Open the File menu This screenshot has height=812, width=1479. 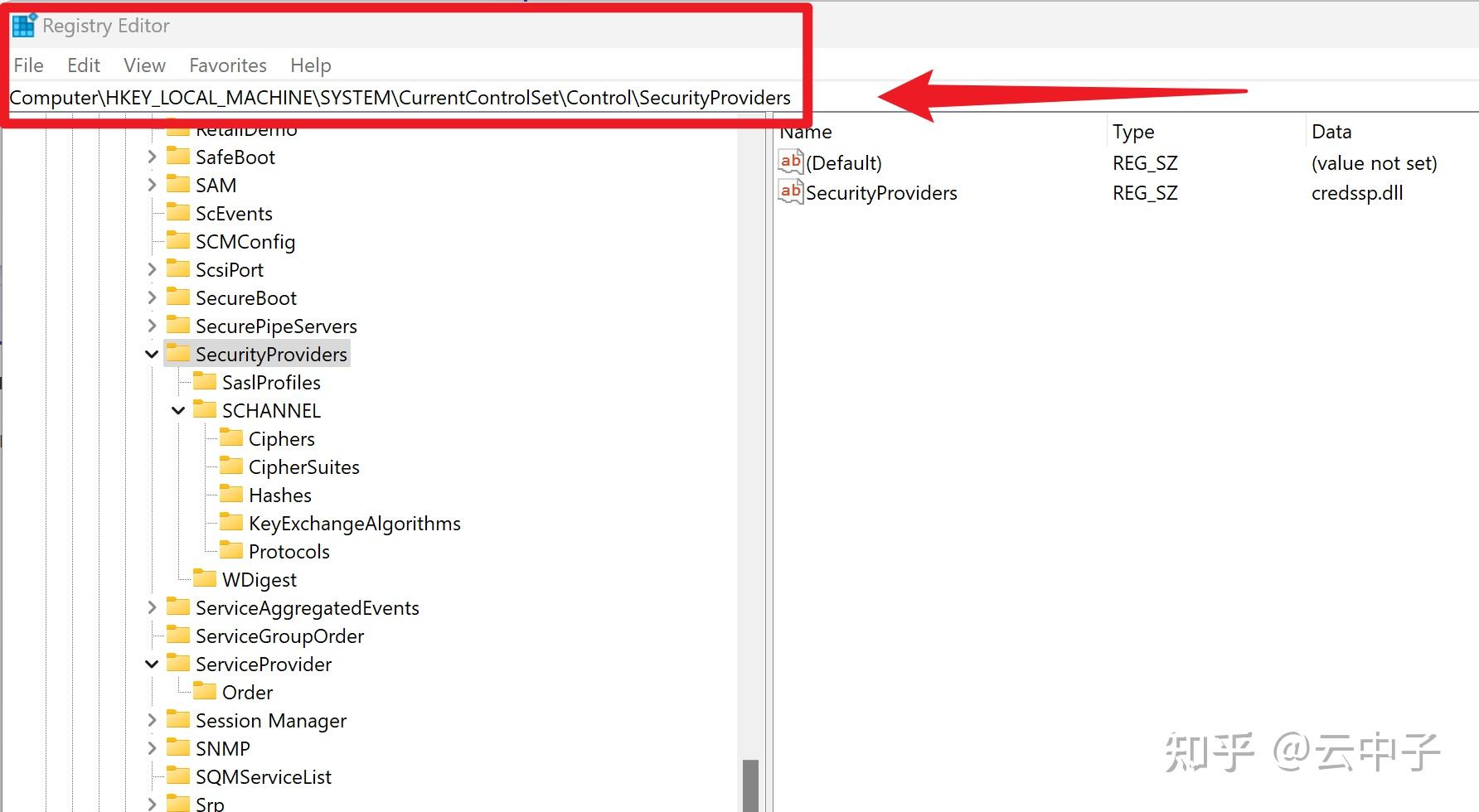[x=27, y=65]
